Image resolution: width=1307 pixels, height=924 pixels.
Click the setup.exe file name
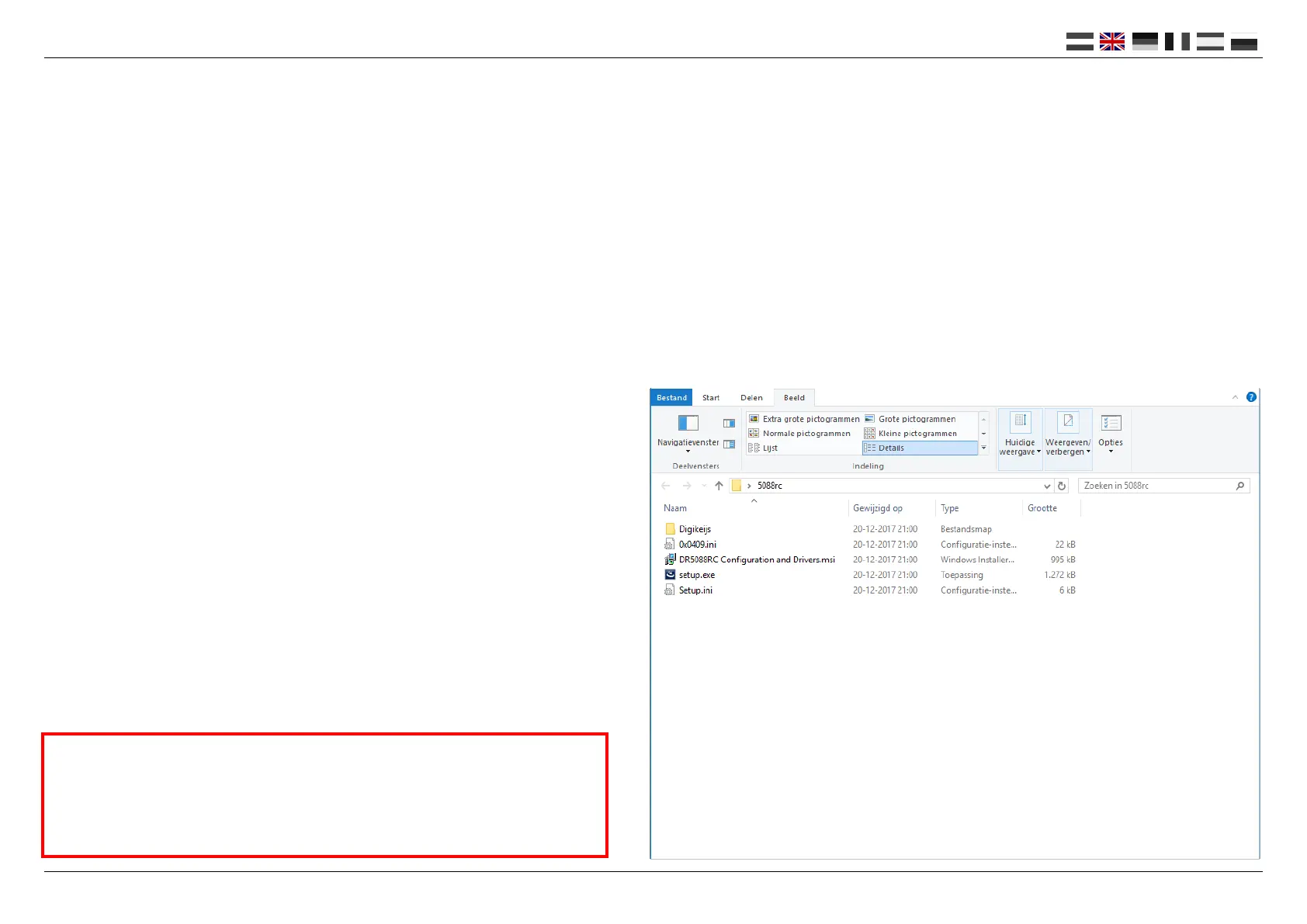pyautogui.click(x=697, y=575)
